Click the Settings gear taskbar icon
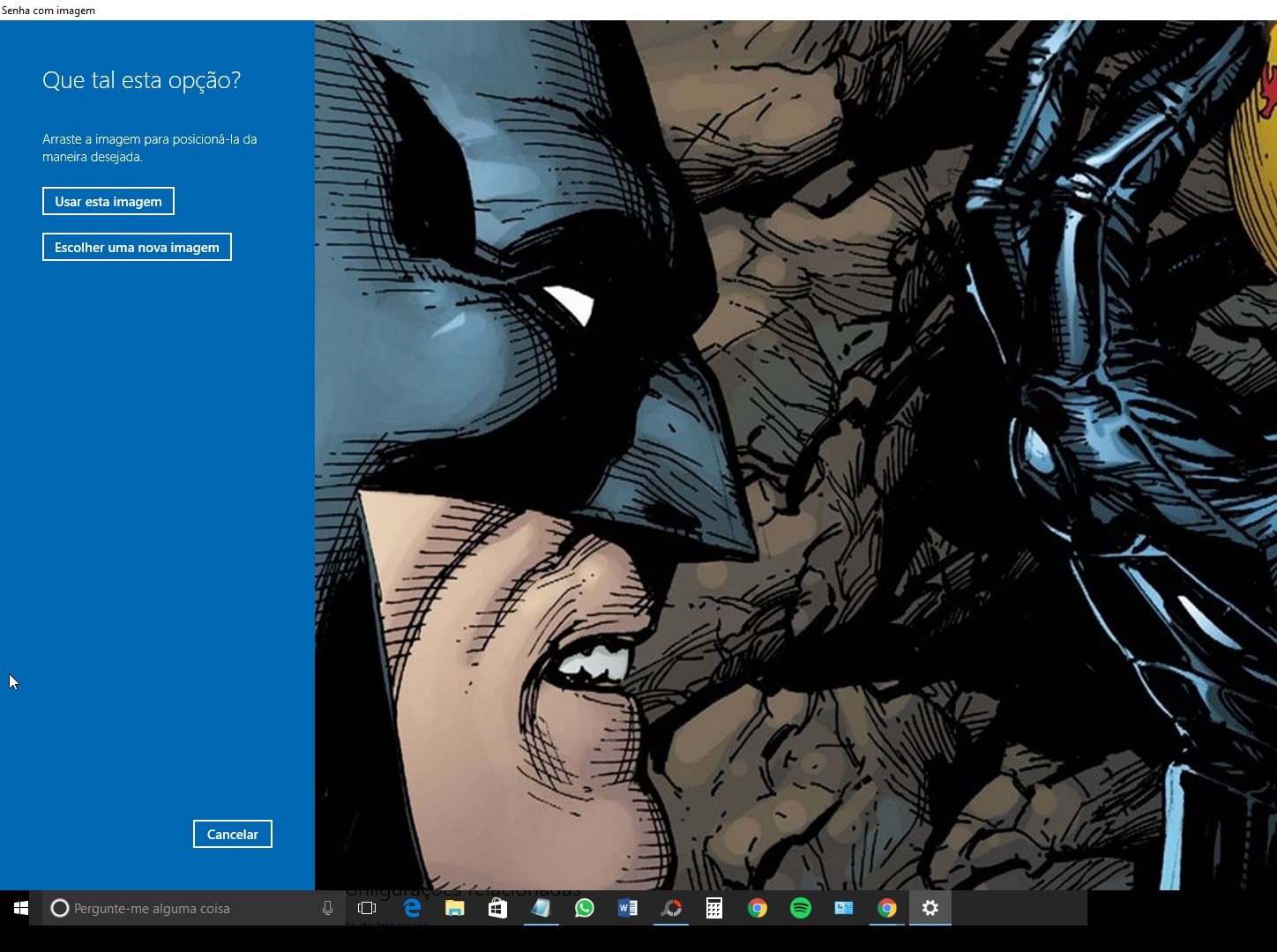Image resolution: width=1277 pixels, height=952 pixels. [x=930, y=908]
